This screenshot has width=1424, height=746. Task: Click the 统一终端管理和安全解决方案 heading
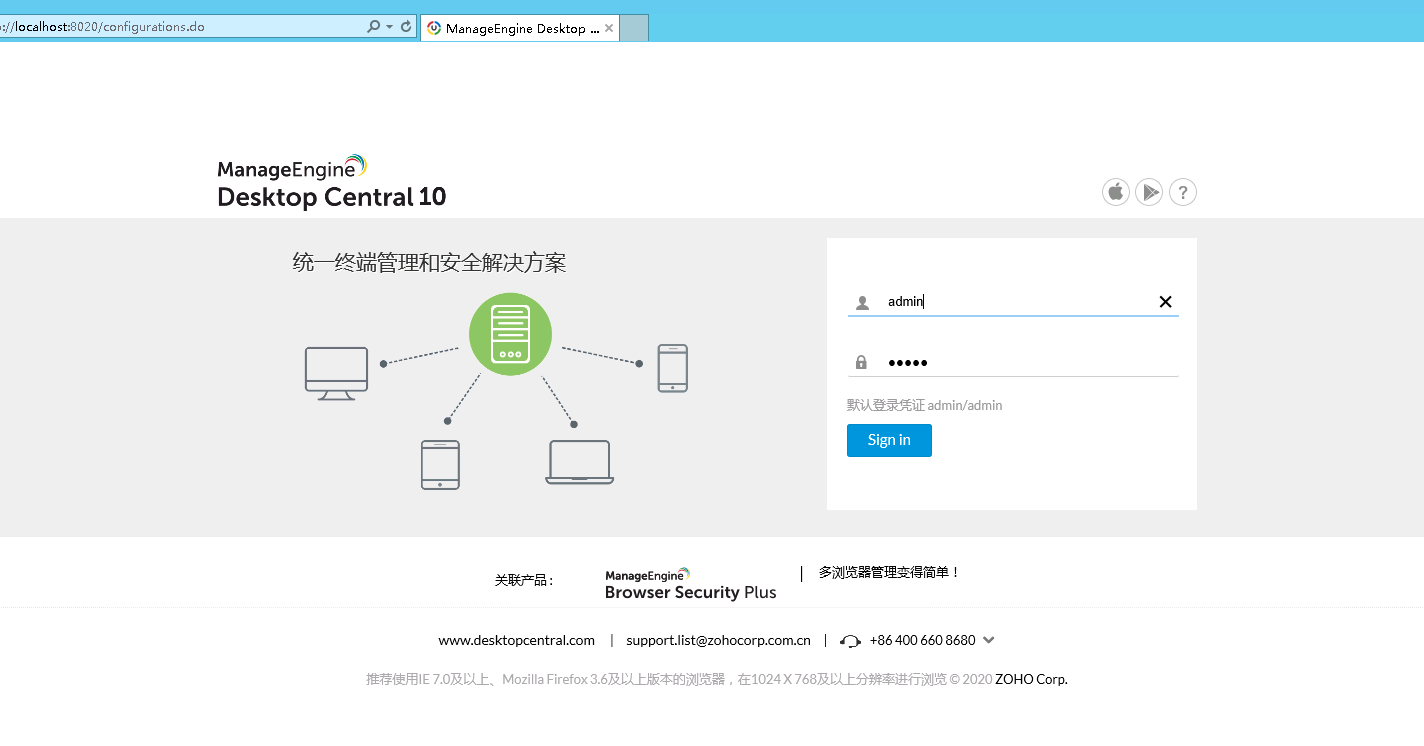pyautogui.click(x=429, y=263)
